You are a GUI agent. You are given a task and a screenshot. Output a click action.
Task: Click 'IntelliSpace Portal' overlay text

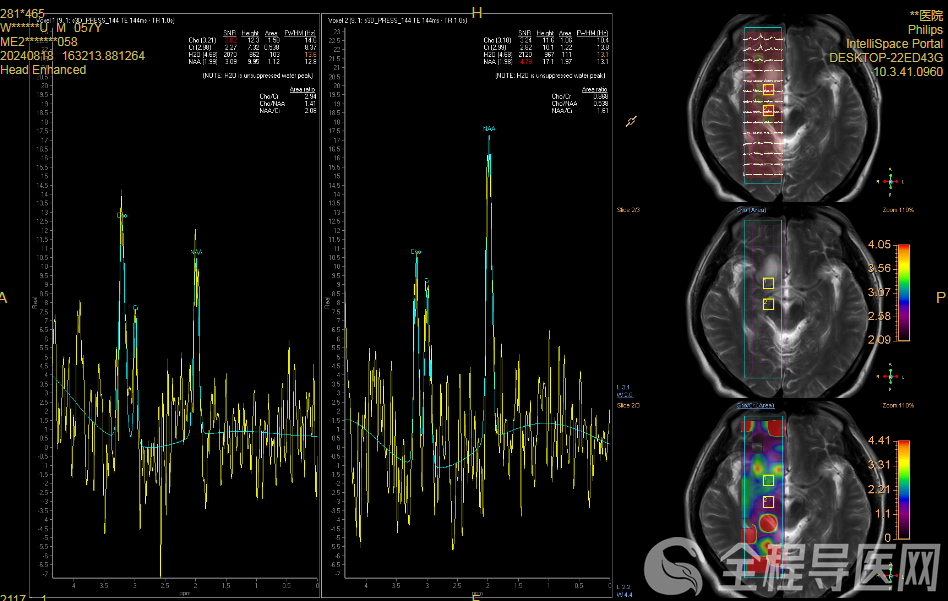click(x=894, y=44)
